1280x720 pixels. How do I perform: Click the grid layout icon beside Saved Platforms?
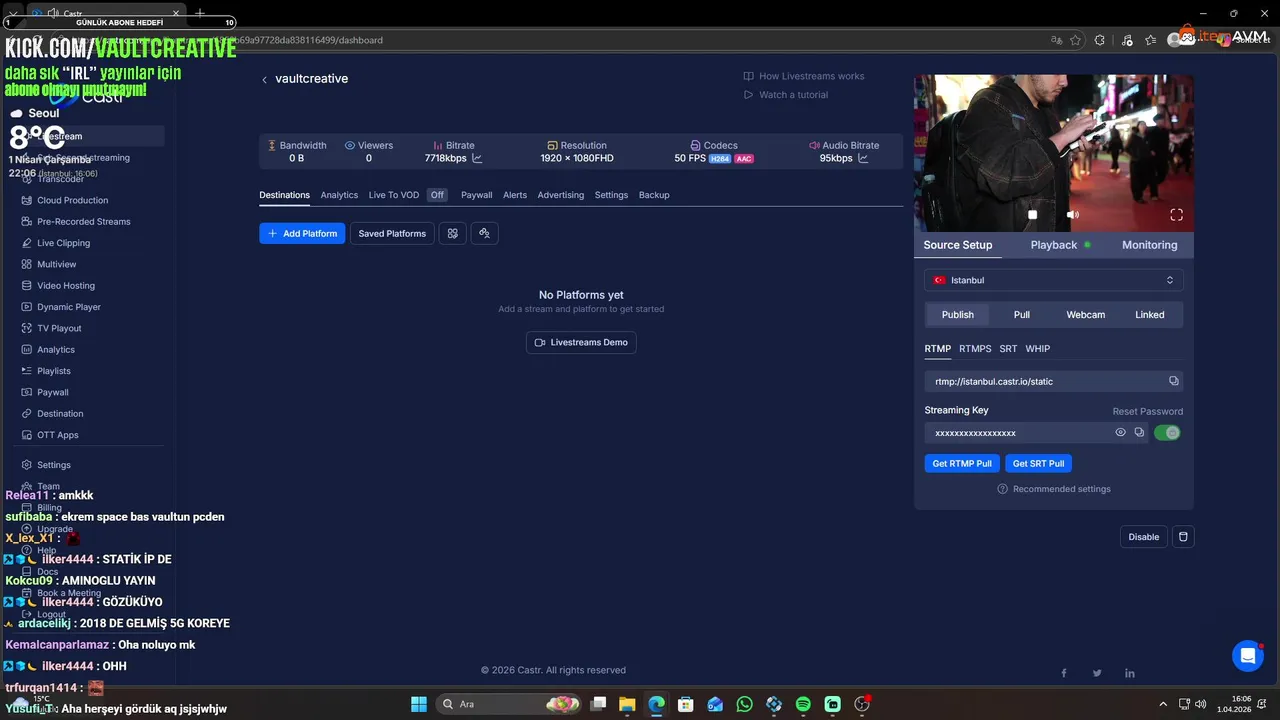coord(453,233)
